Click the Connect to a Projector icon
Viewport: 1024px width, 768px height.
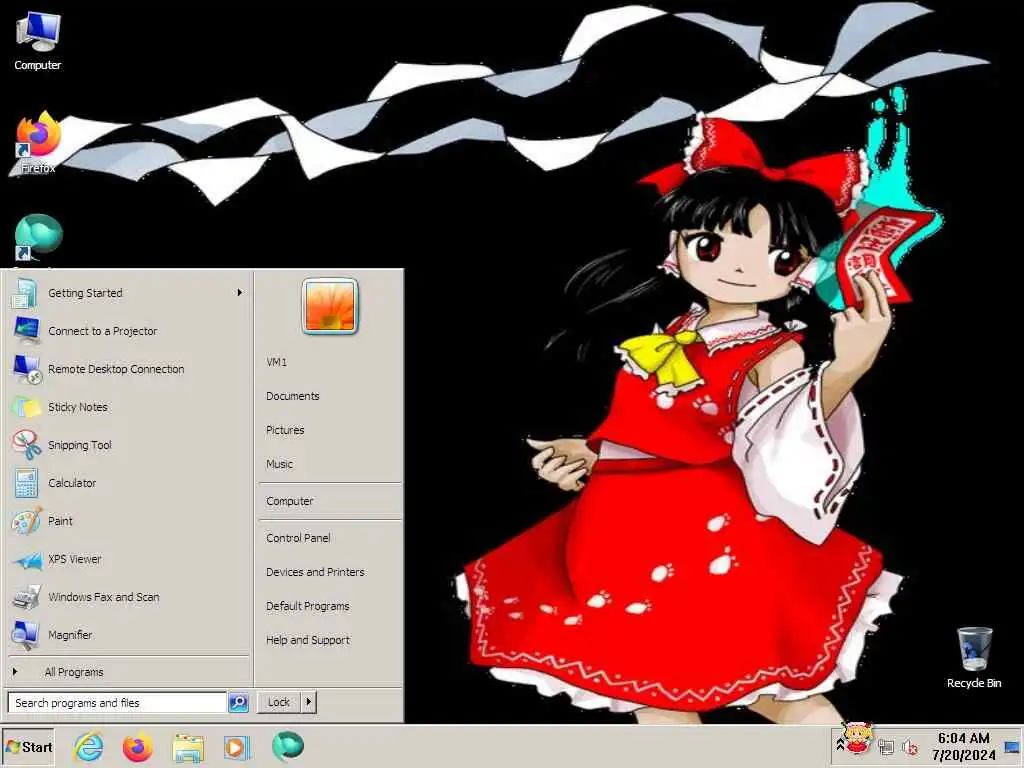pos(26,330)
